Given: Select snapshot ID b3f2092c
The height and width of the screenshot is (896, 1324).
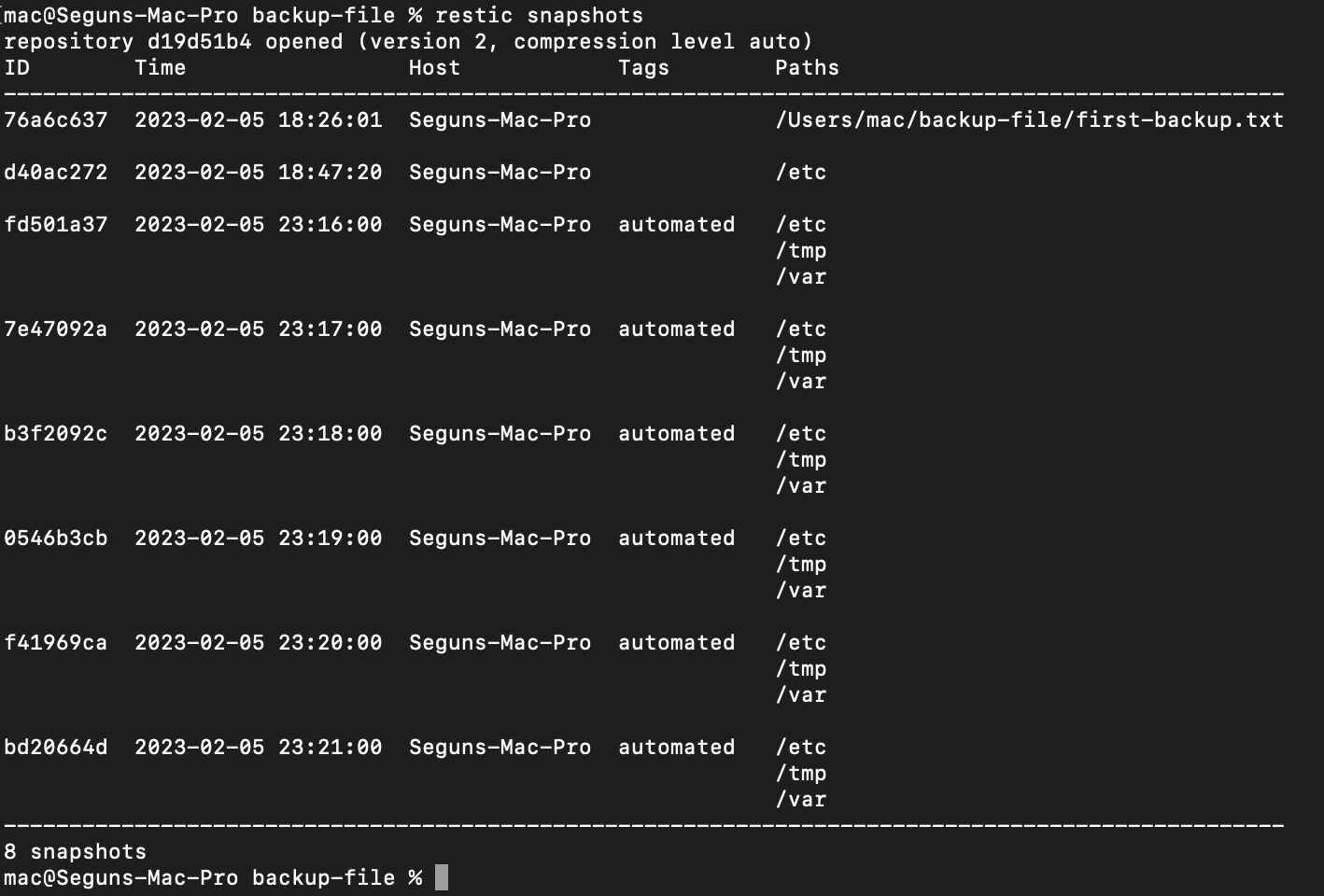Looking at the screenshot, I should [55, 434].
